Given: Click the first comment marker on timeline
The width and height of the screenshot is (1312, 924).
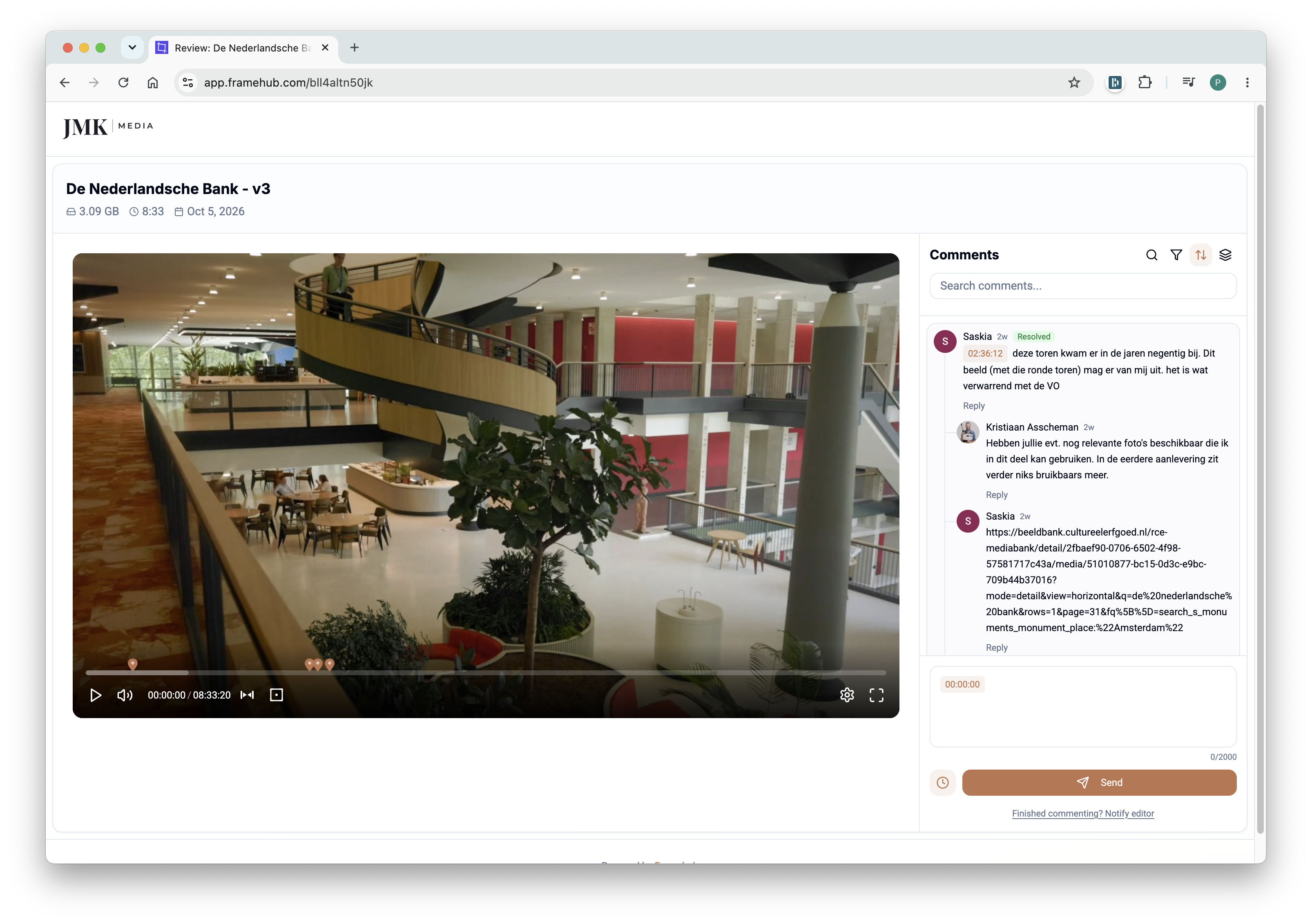Looking at the screenshot, I should click(133, 664).
